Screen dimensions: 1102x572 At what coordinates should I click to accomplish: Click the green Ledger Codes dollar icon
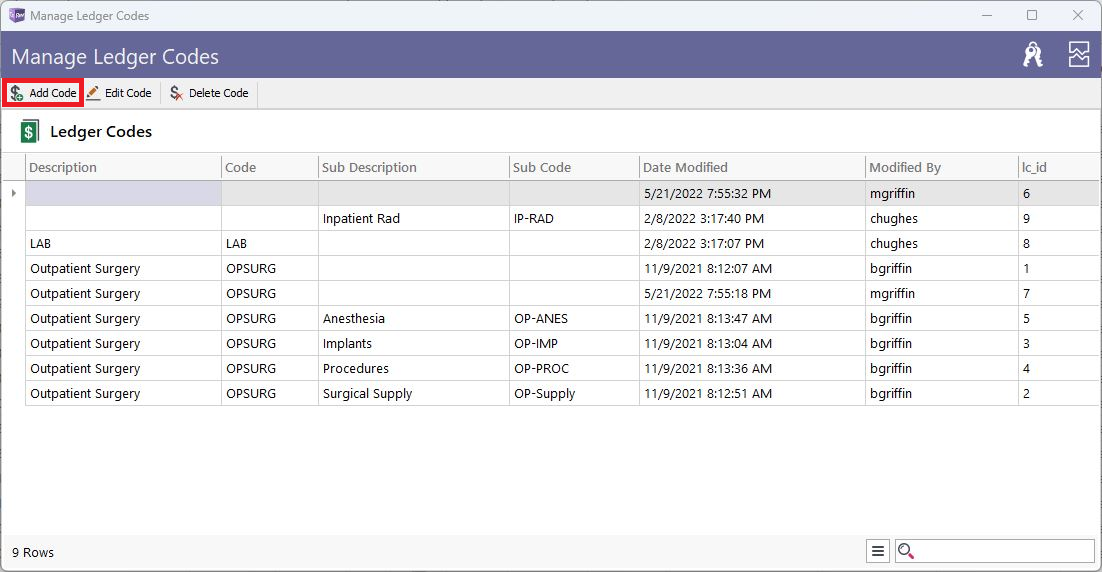click(30, 131)
